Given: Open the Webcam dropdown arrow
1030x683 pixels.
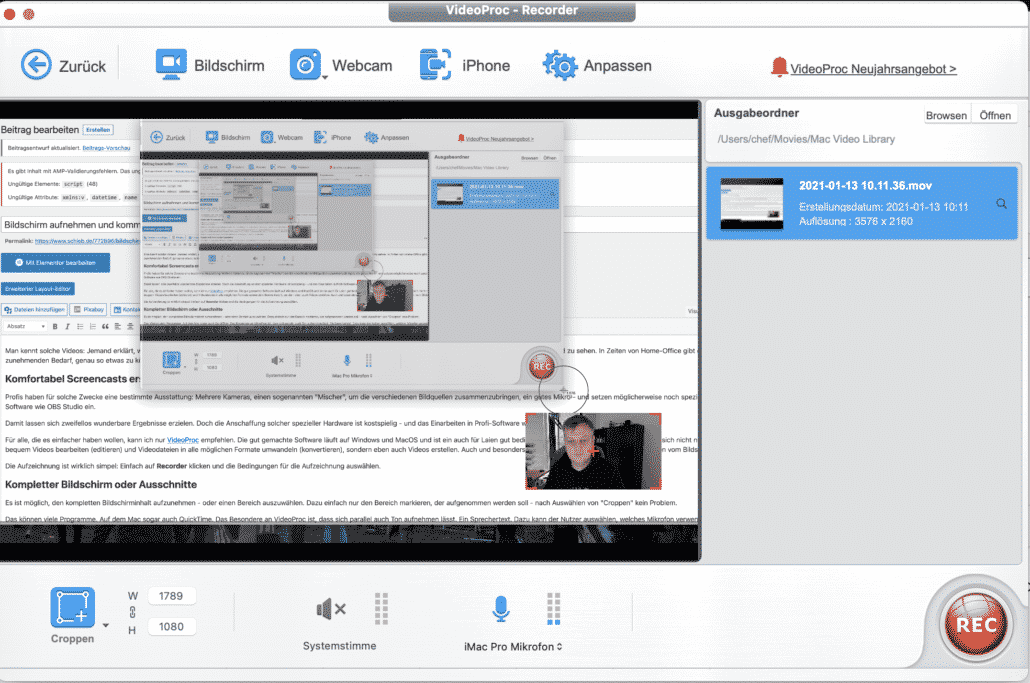Looking at the screenshot, I should click(x=325, y=77).
